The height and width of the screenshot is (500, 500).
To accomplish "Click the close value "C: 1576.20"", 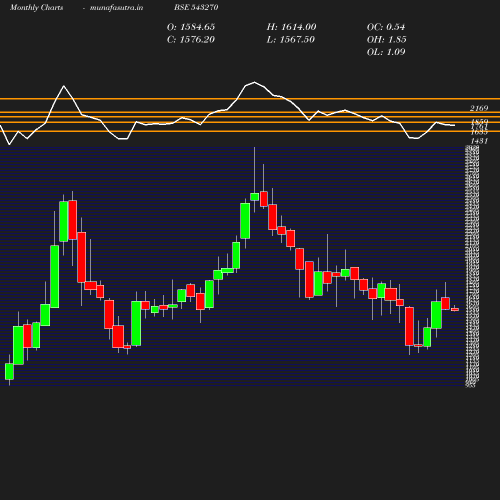I will [x=191, y=40].
